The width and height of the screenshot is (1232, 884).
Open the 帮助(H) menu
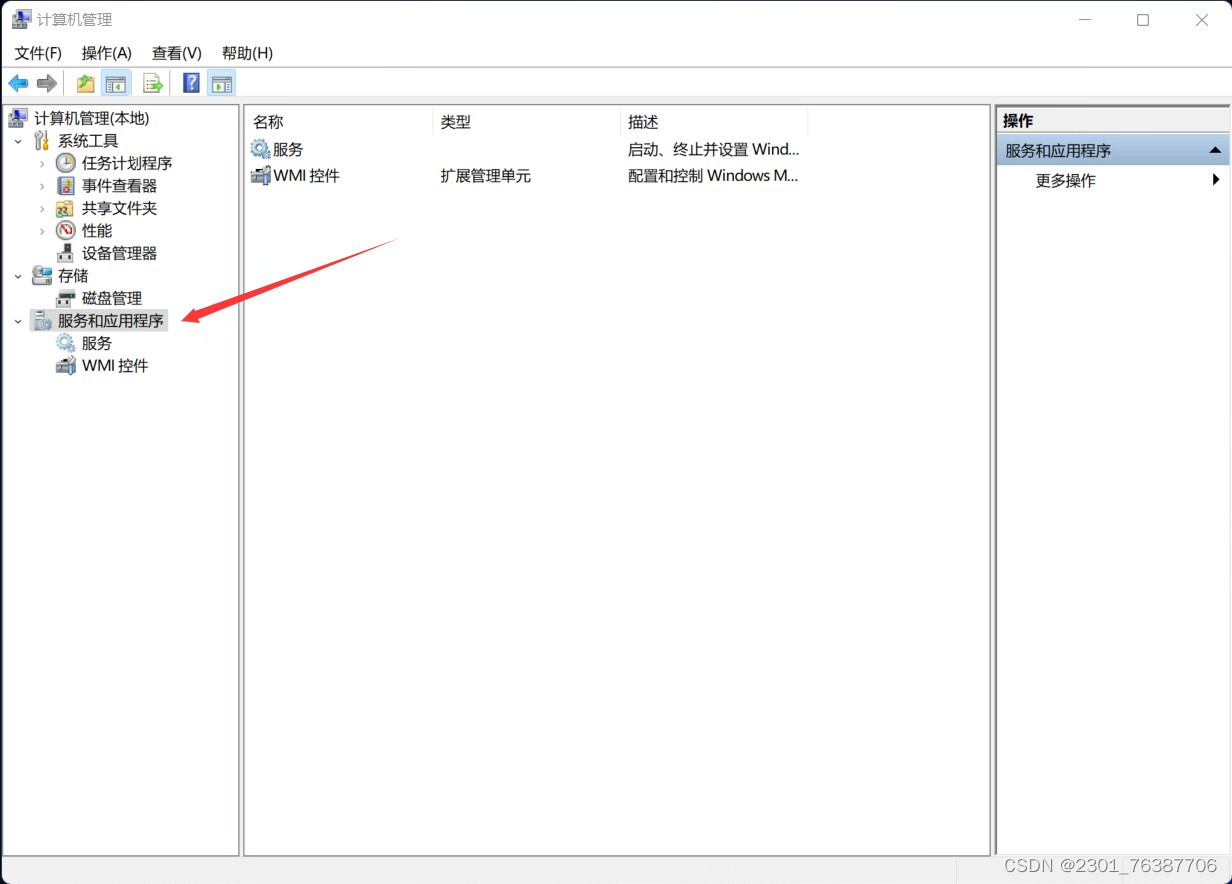(247, 53)
